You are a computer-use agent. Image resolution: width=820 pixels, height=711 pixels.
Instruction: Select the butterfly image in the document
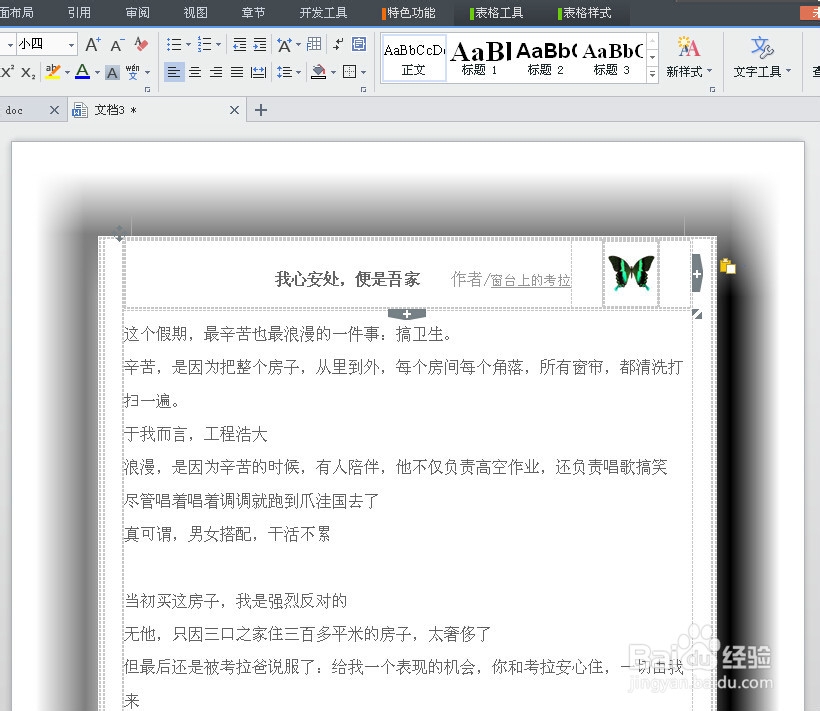(x=631, y=271)
